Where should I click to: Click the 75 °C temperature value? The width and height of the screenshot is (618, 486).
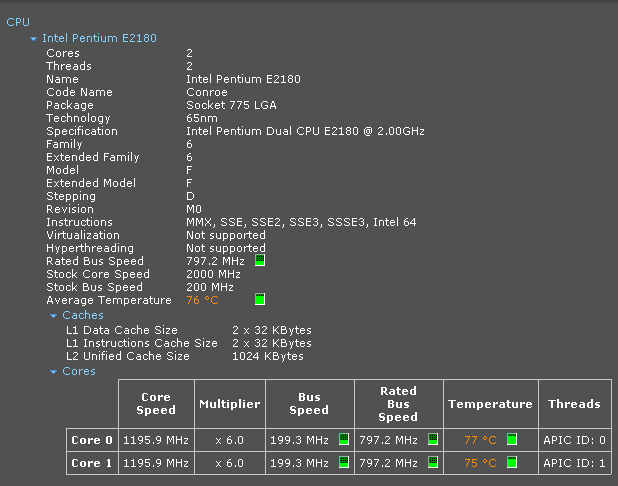point(480,463)
